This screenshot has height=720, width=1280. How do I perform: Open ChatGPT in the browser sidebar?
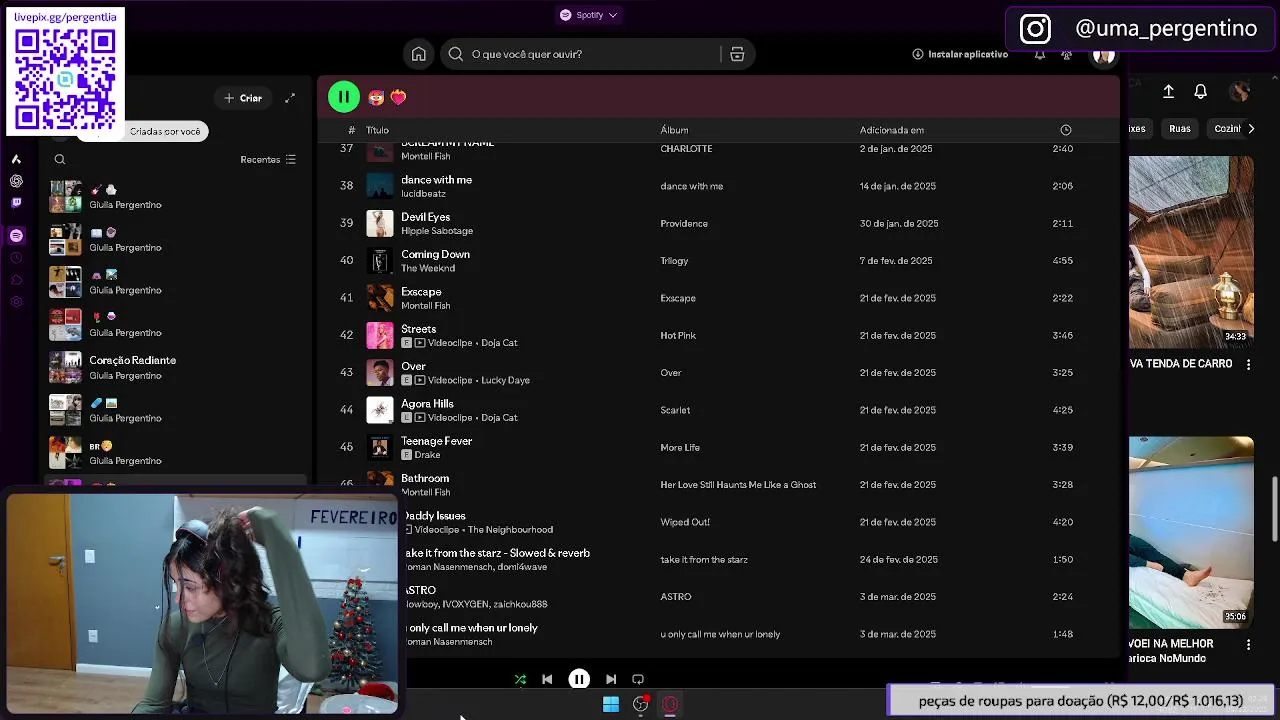16,181
